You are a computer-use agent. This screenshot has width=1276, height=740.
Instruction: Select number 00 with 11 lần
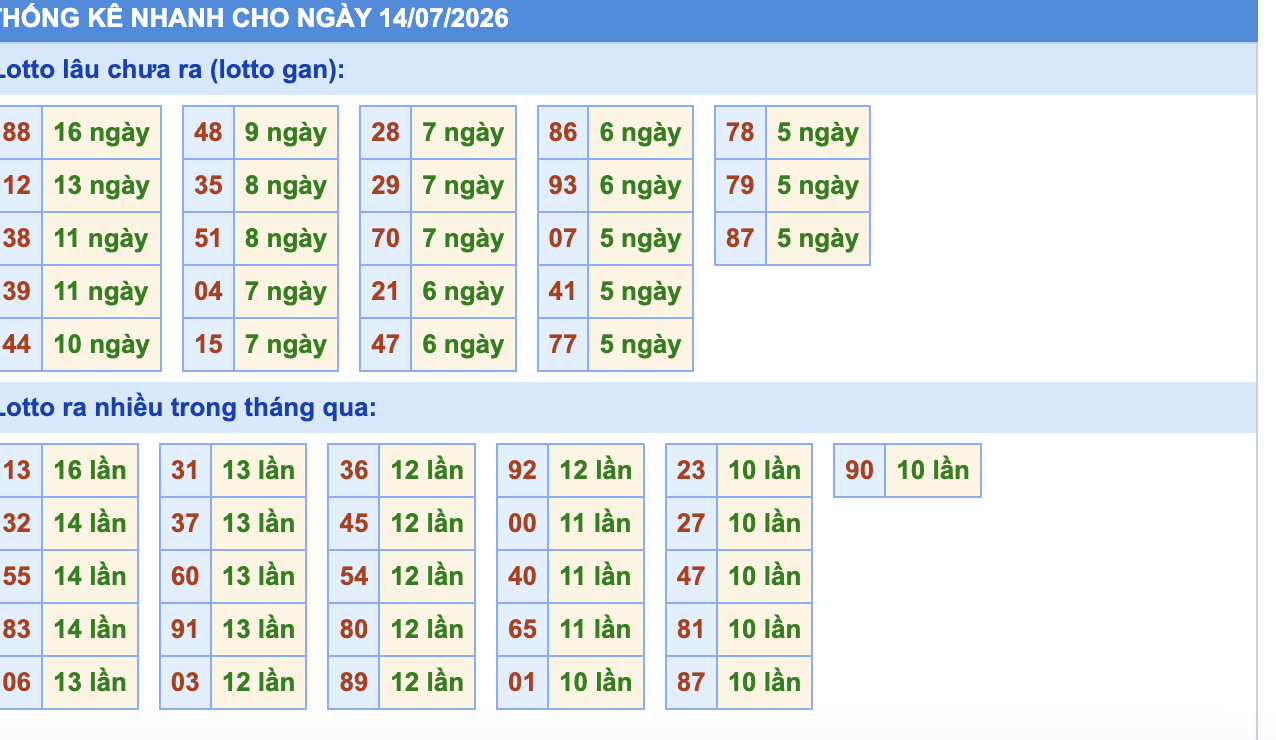[x=522, y=523]
